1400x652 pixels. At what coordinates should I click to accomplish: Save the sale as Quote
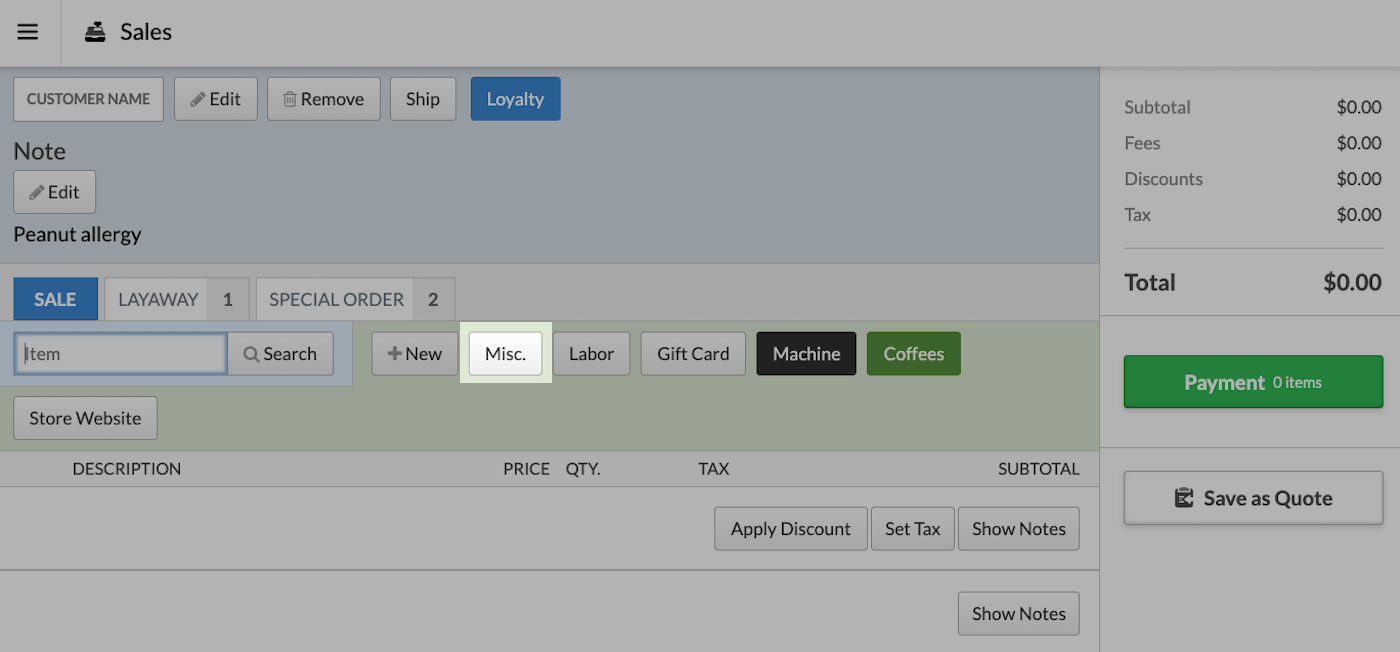(x=1253, y=498)
